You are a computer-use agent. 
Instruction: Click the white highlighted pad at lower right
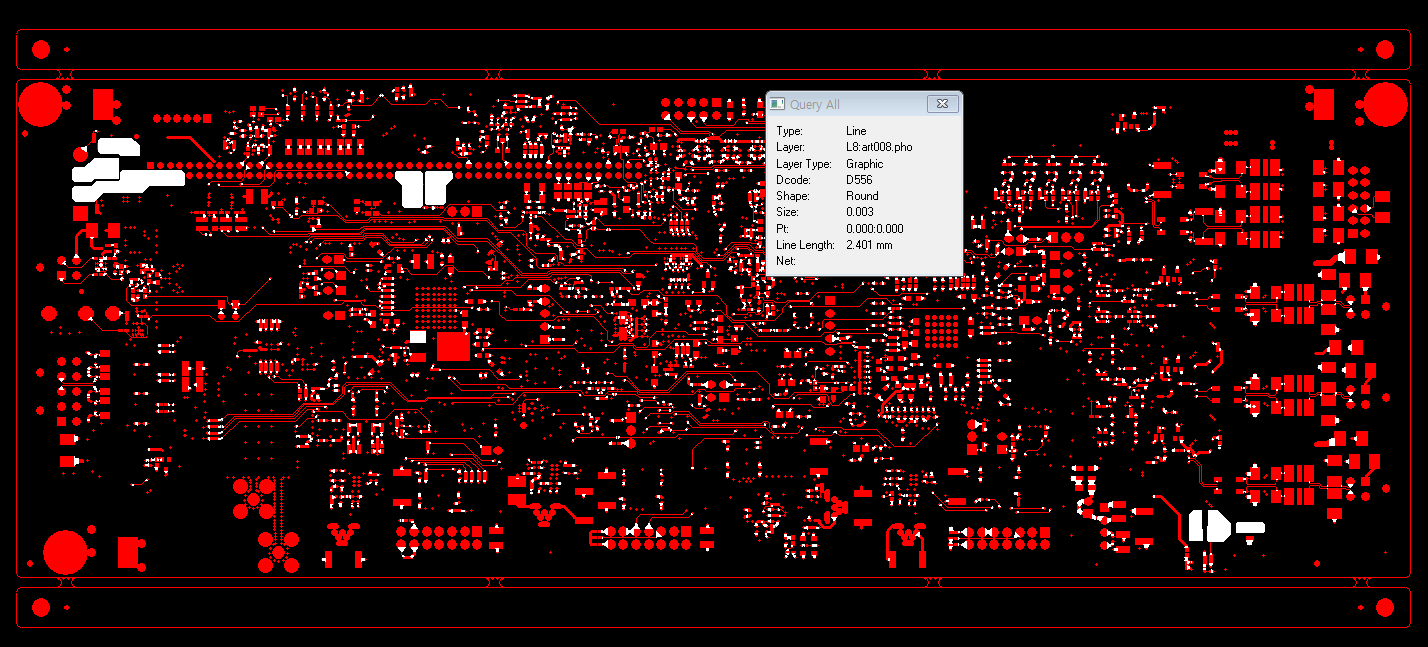[x=1210, y=525]
